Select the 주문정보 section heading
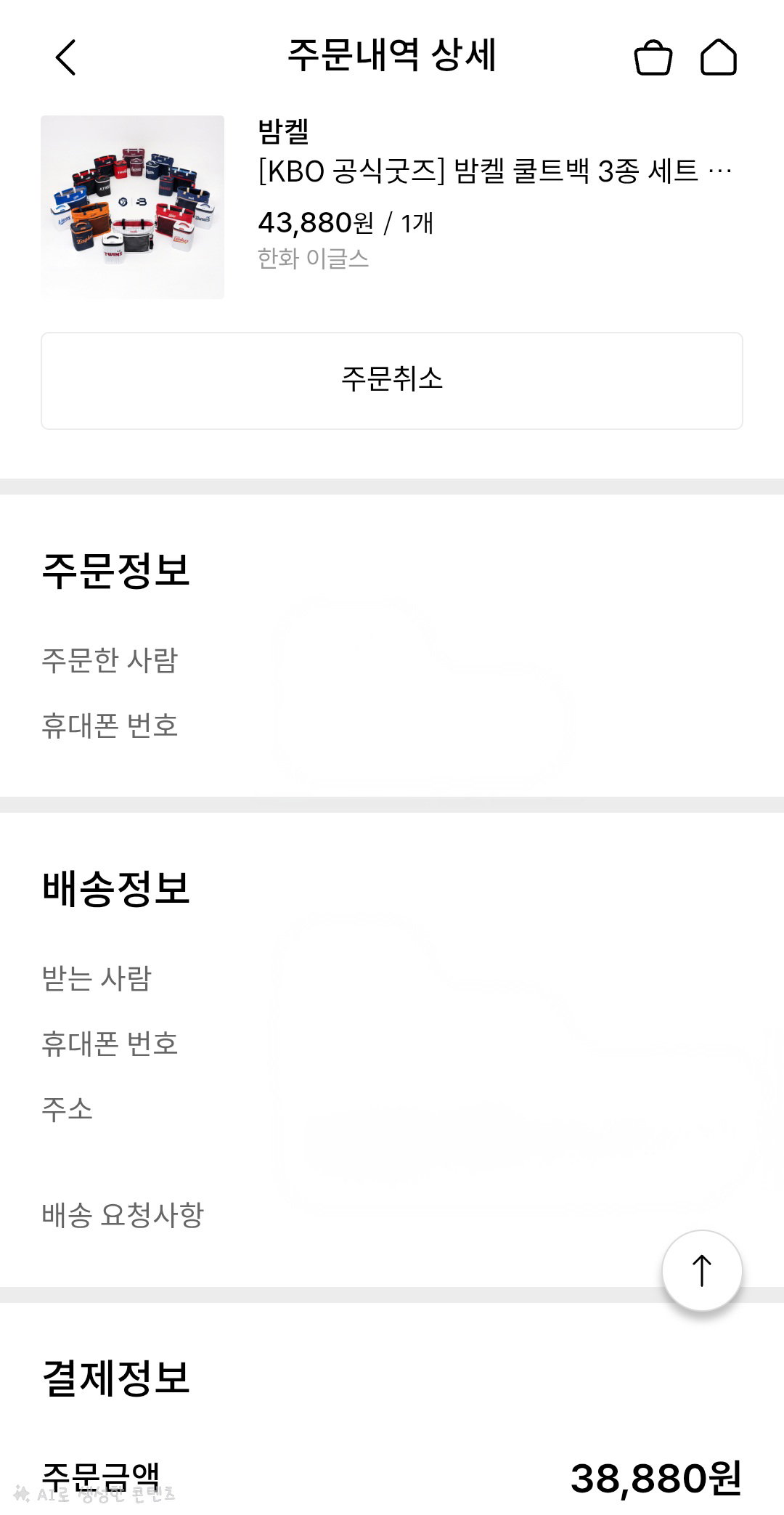The image size is (784, 1515). [116, 570]
